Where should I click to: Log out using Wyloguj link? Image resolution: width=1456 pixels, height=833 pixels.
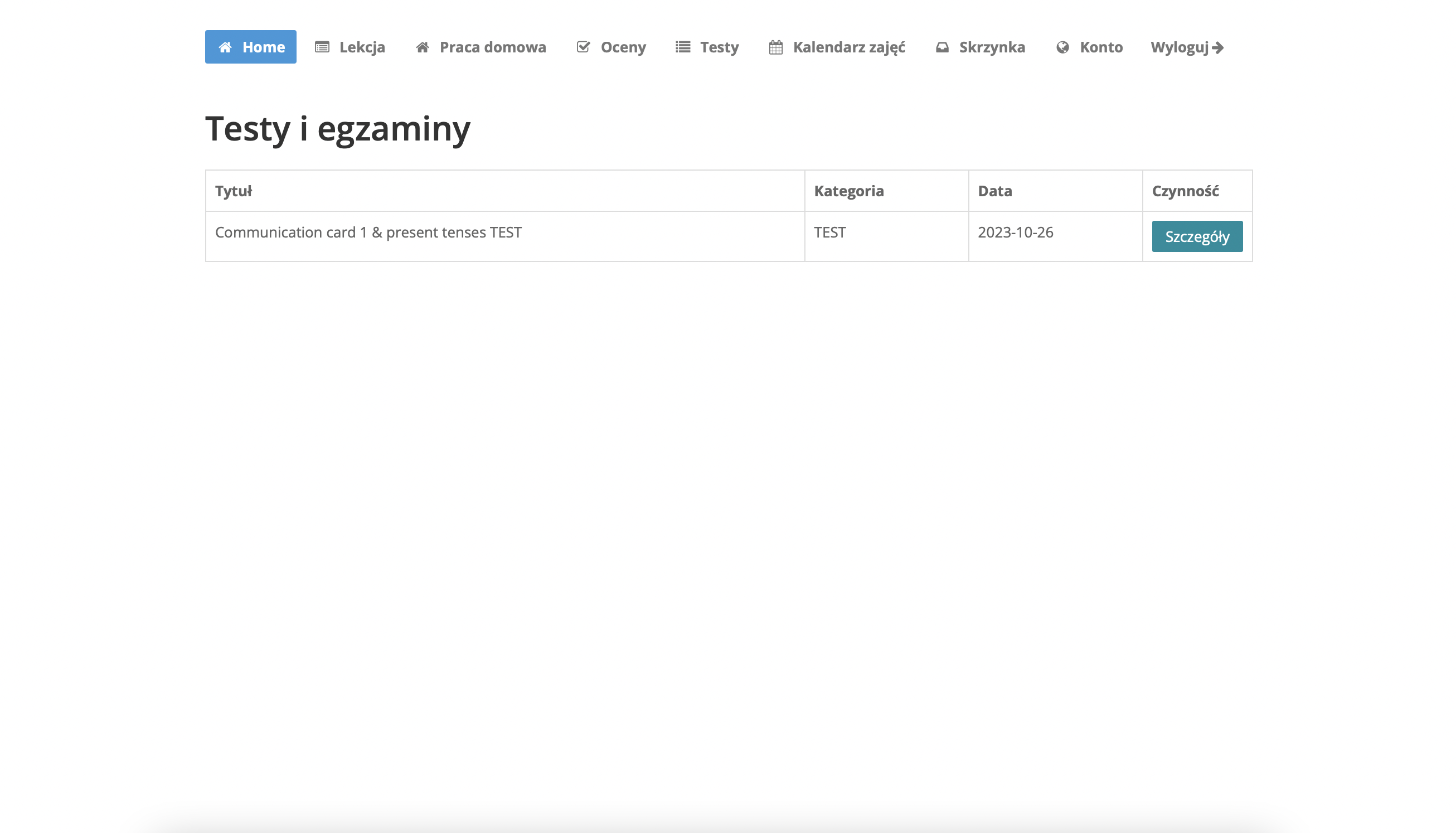point(1180,47)
